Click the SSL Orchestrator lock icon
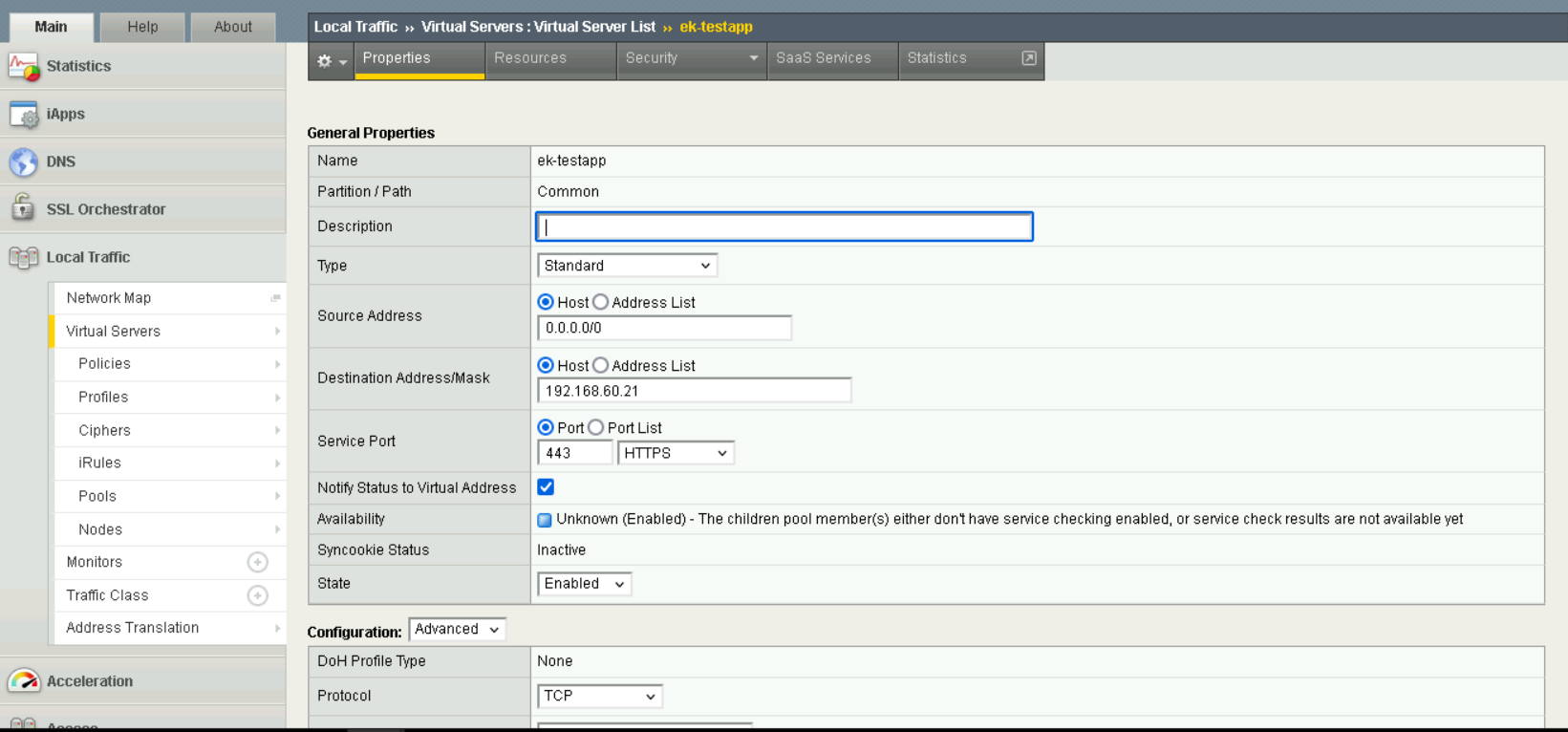The width and height of the screenshot is (1568, 732). (24, 208)
